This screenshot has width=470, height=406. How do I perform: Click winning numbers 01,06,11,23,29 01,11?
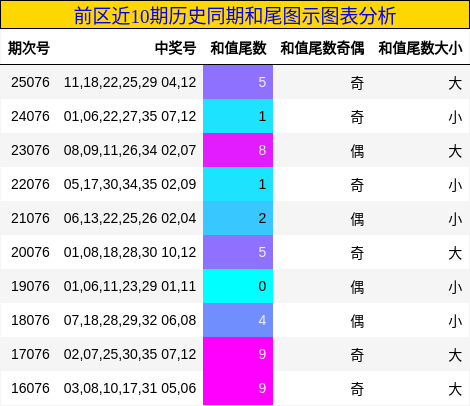click(x=130, y=286)
